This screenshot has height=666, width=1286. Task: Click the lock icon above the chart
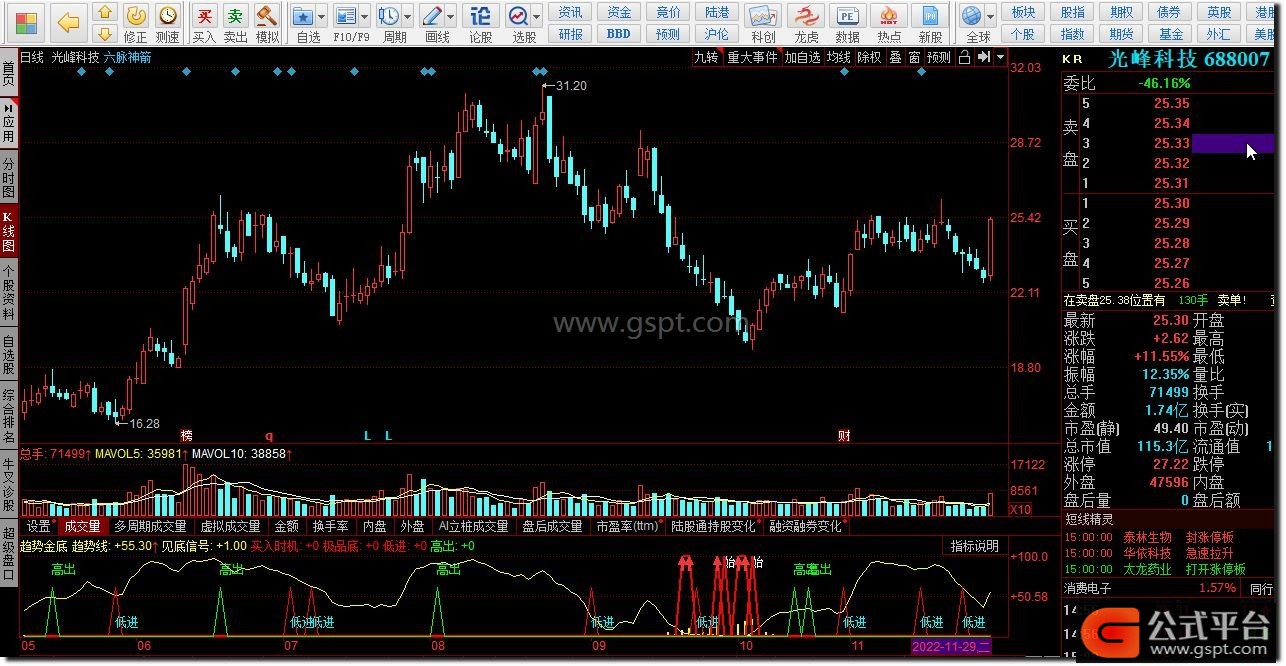[x=964, y=57]
